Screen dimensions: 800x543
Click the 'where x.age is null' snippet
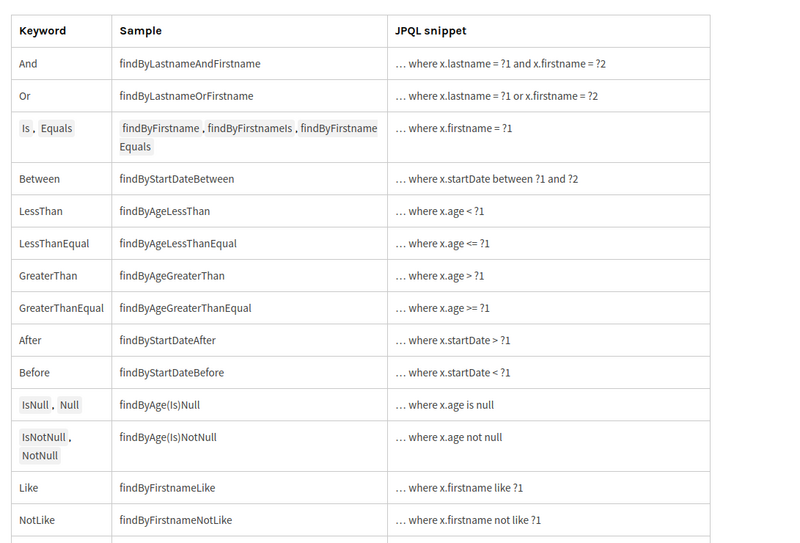click(451, 405)
